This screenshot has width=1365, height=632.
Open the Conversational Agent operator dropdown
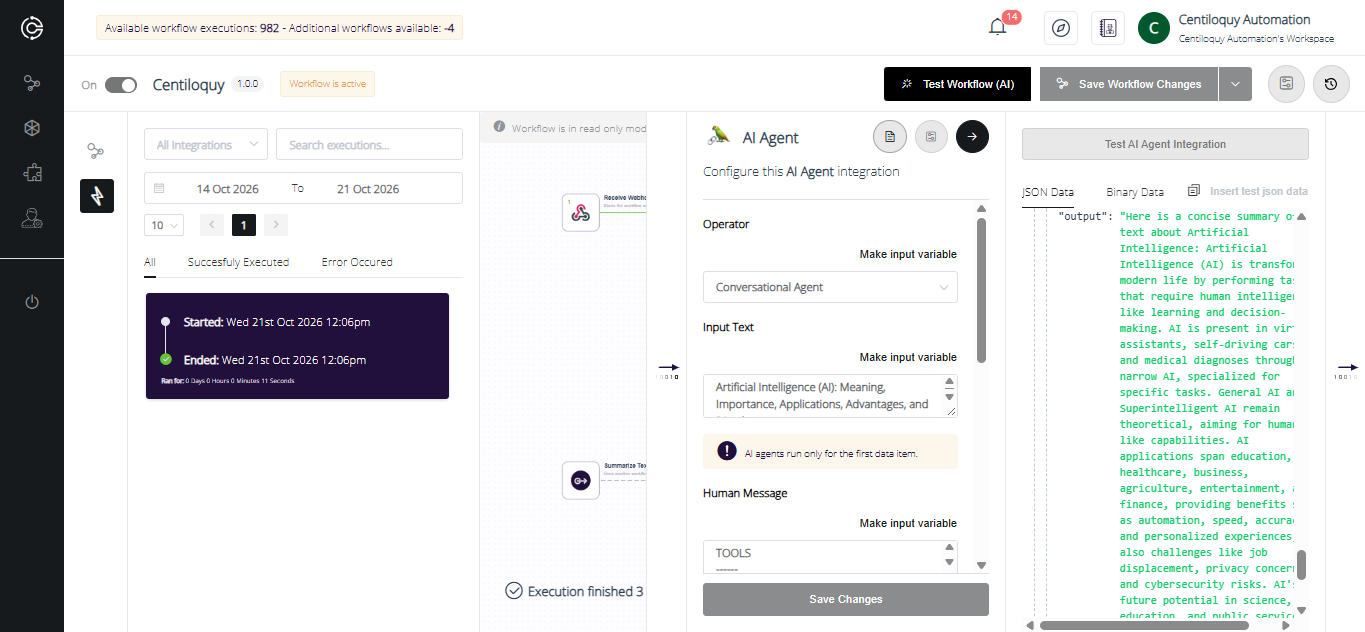[x=830, y=287]
